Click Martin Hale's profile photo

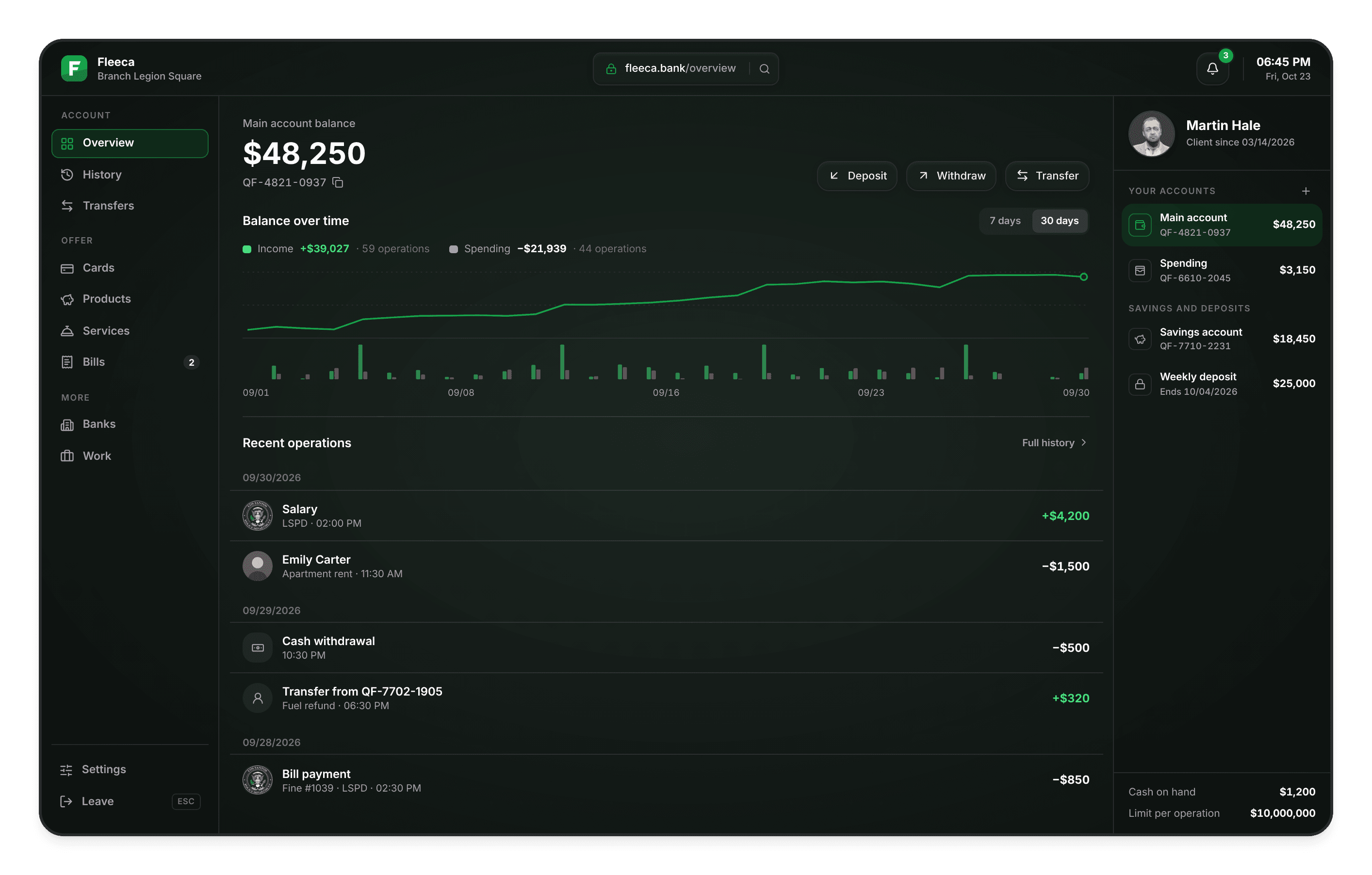[1152, 134]
